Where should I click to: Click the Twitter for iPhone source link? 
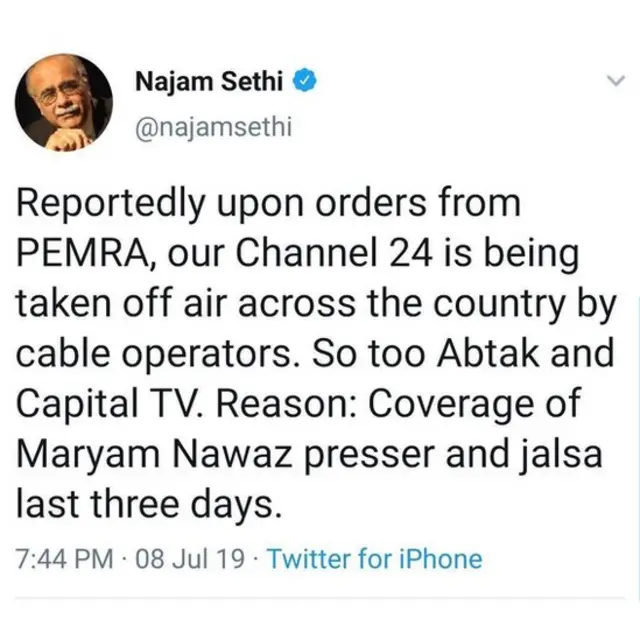[374, 558]
